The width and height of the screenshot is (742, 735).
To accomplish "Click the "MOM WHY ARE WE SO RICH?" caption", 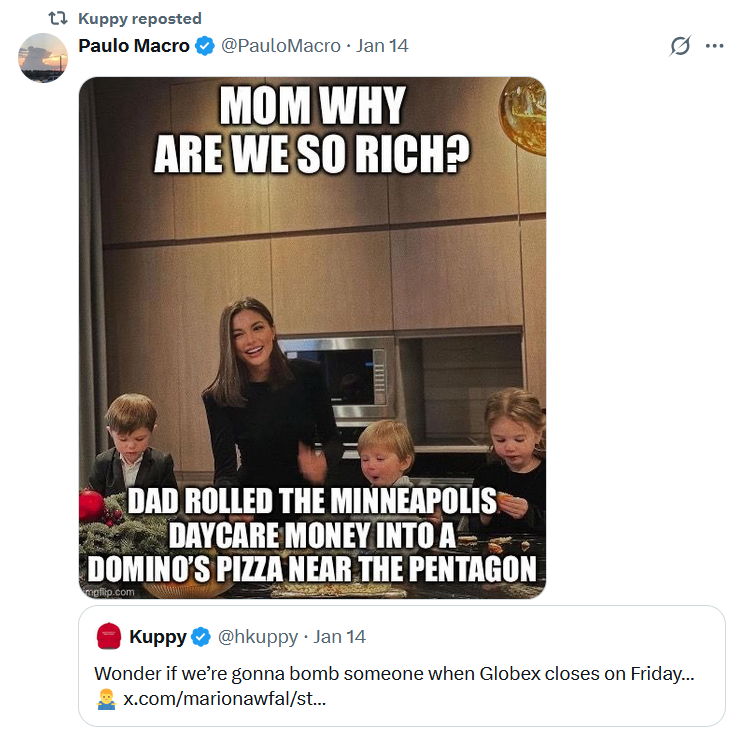I will tap(312, 130).
